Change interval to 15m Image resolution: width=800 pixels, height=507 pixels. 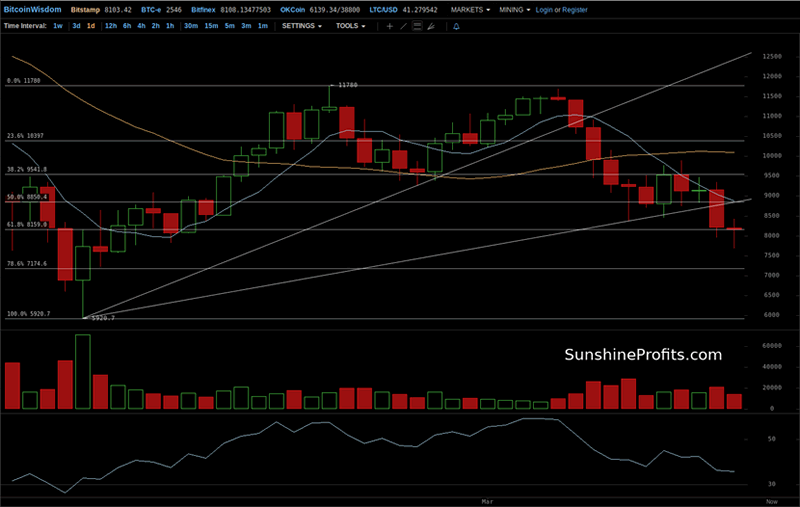pyautogui.click(x=211, y=26)
